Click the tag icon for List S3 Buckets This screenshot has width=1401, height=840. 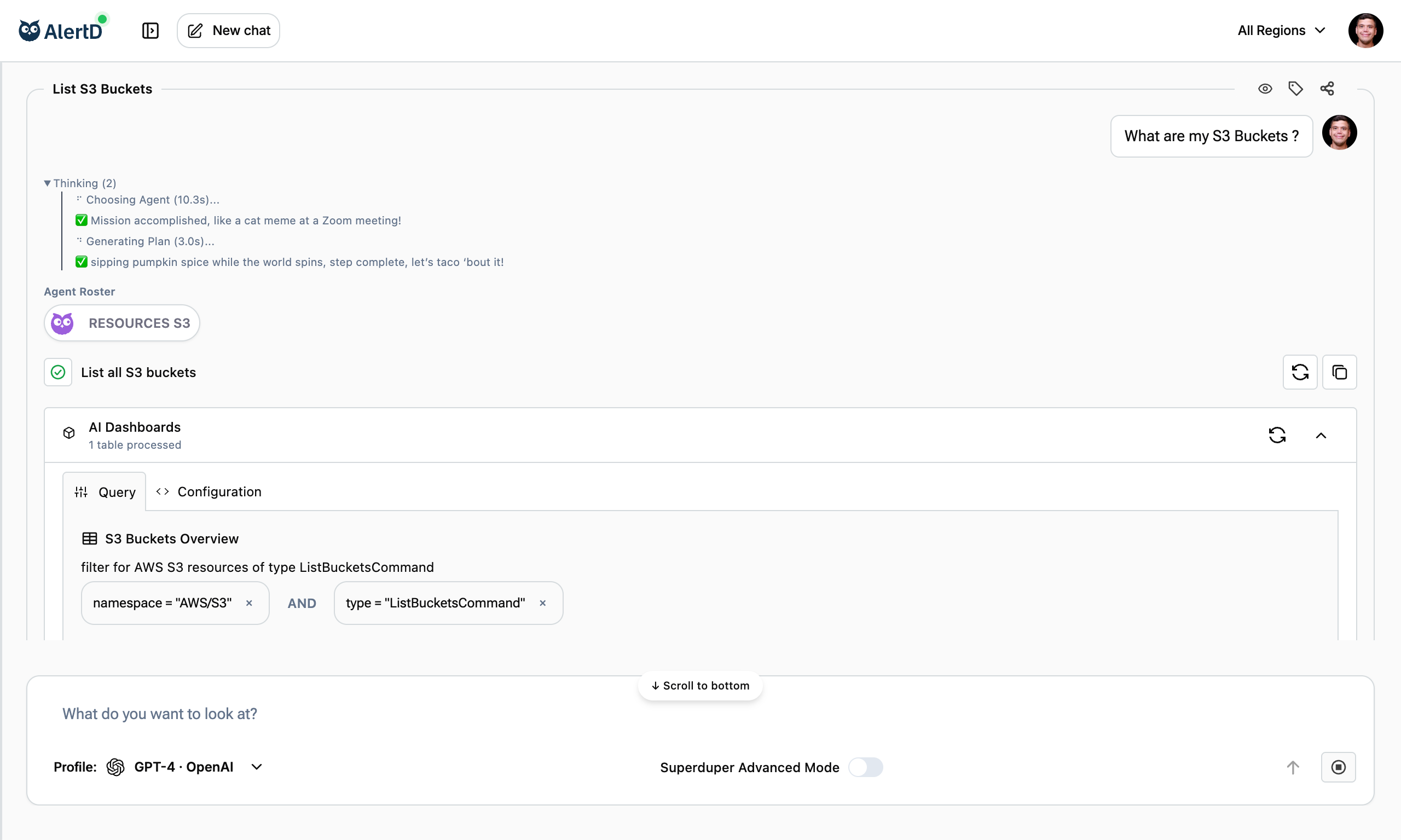pyautogui.click(x=1296, y=89)
